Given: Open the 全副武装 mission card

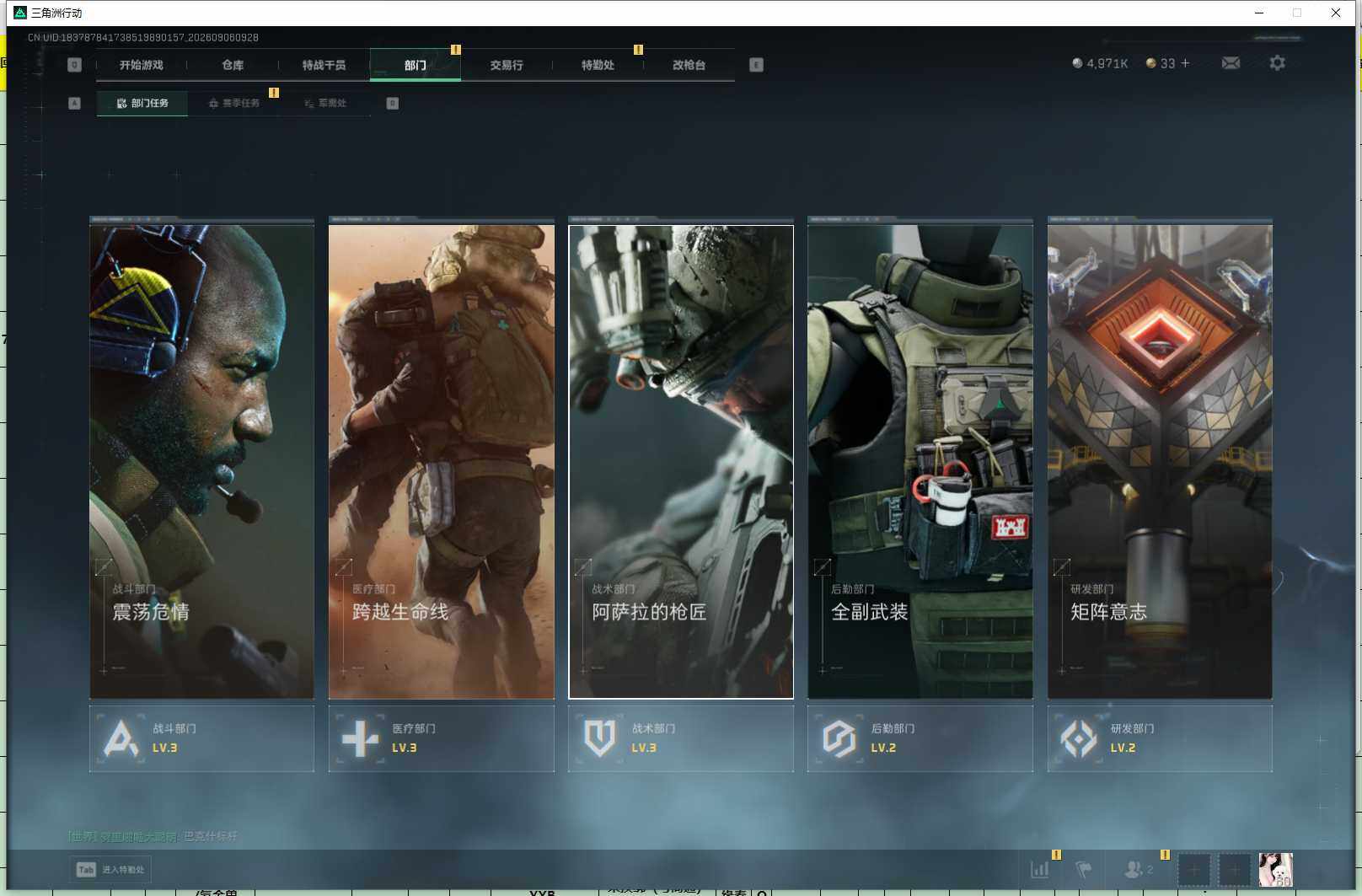Looking at the screenshot, I should pos(920,461).
